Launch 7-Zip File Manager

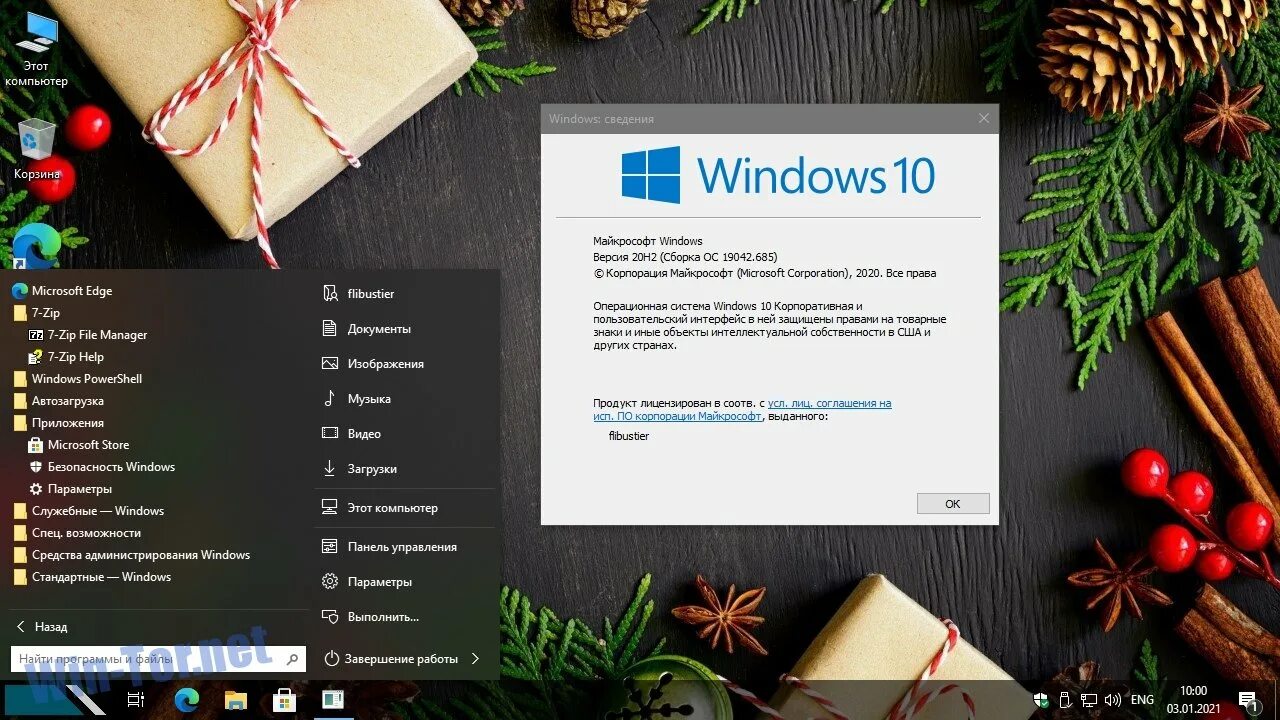tap(88, 335)
